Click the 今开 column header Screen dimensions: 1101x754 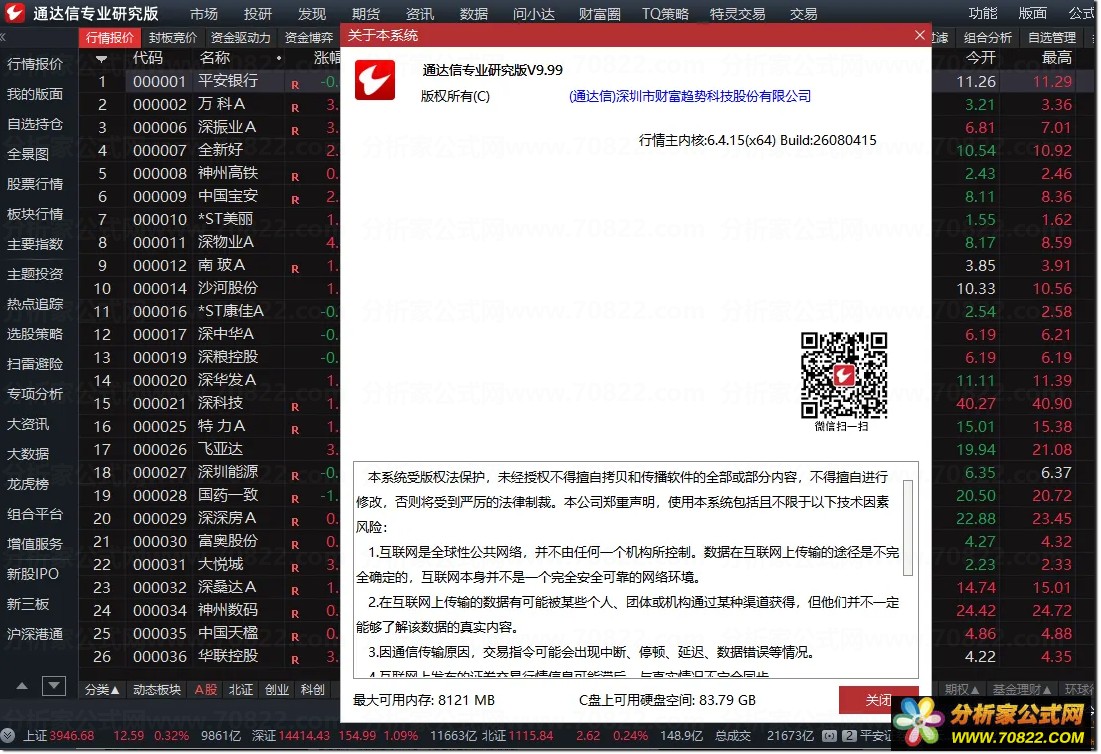coord(980,58)
